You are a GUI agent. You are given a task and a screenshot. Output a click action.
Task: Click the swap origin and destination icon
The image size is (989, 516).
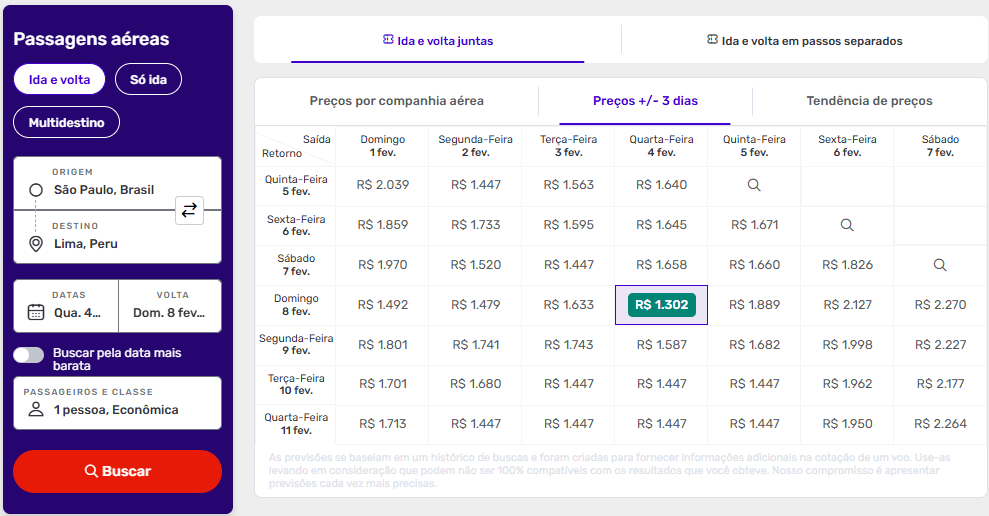coord(189,210)
